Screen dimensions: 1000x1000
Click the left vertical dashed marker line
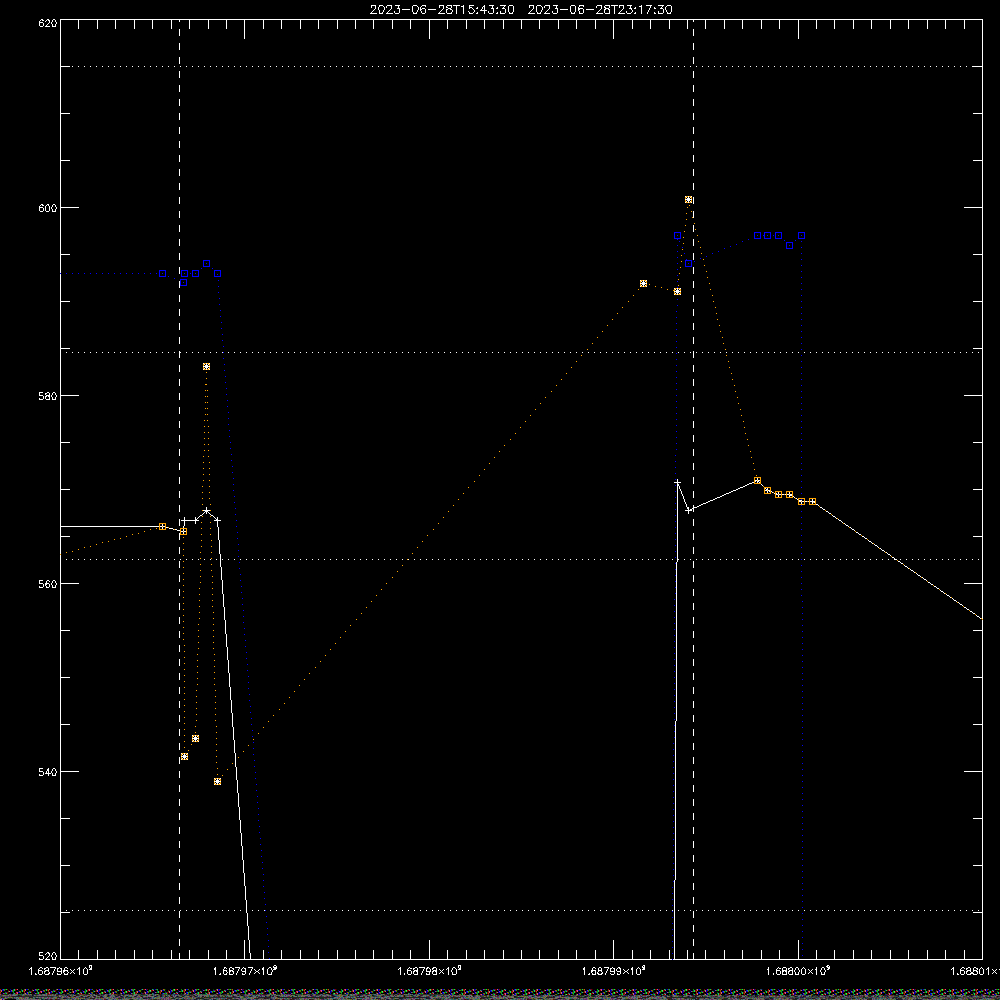coord(179,489)
